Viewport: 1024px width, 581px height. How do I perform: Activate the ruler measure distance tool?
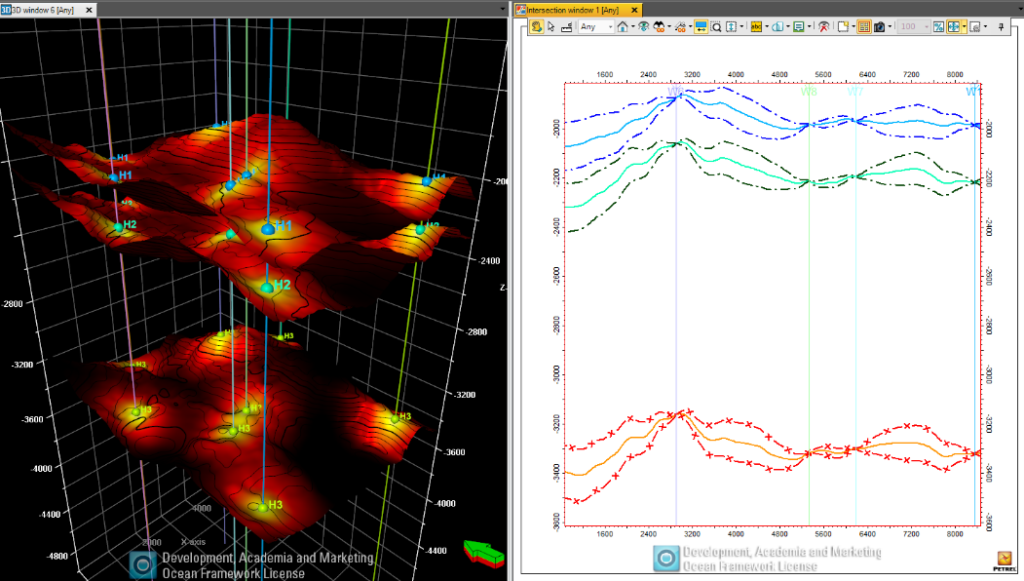pos(566,27)
